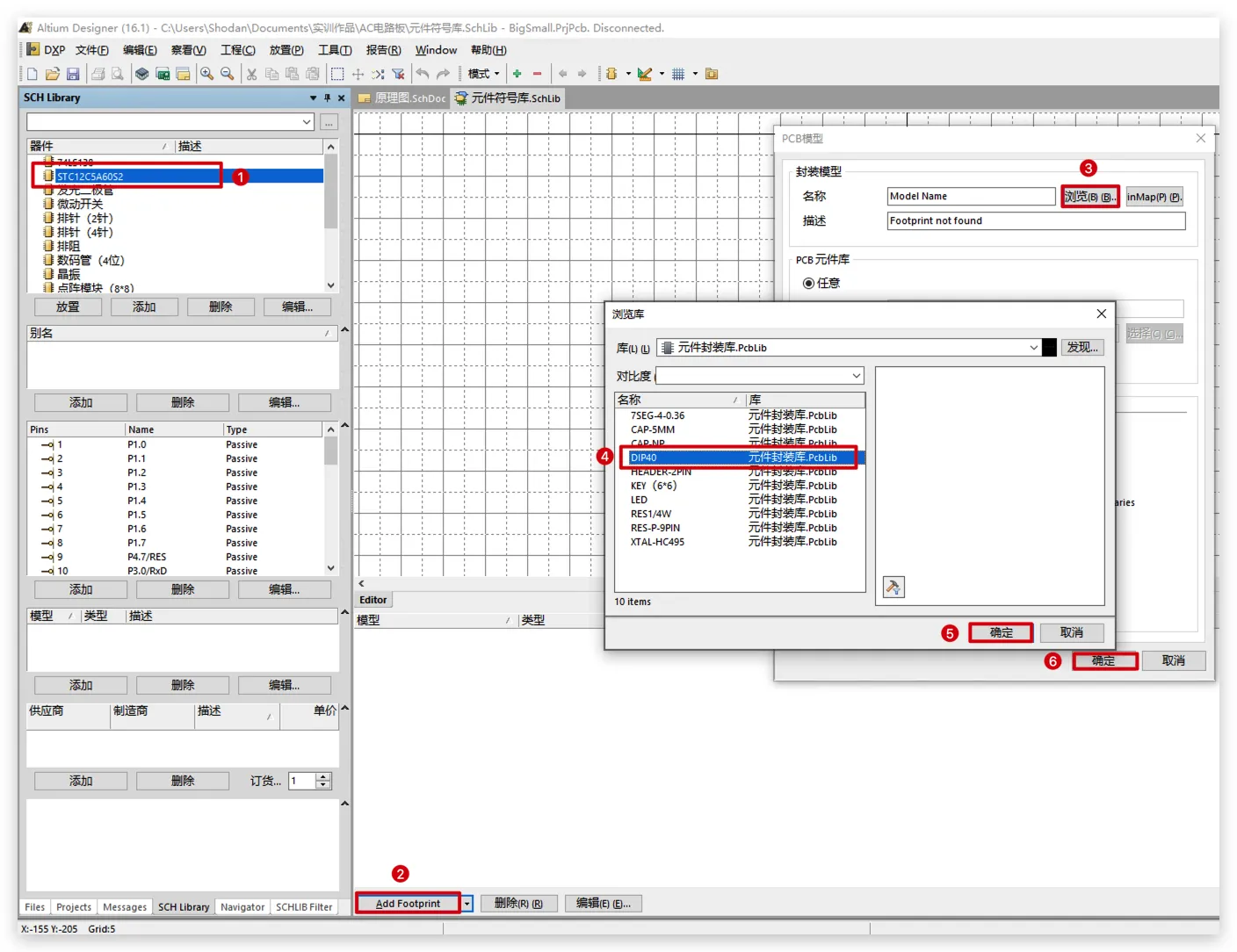The width and height of the screenshot is (1237, 952).
Task: Open print preview from the toolbar
Action: point(117,74)
